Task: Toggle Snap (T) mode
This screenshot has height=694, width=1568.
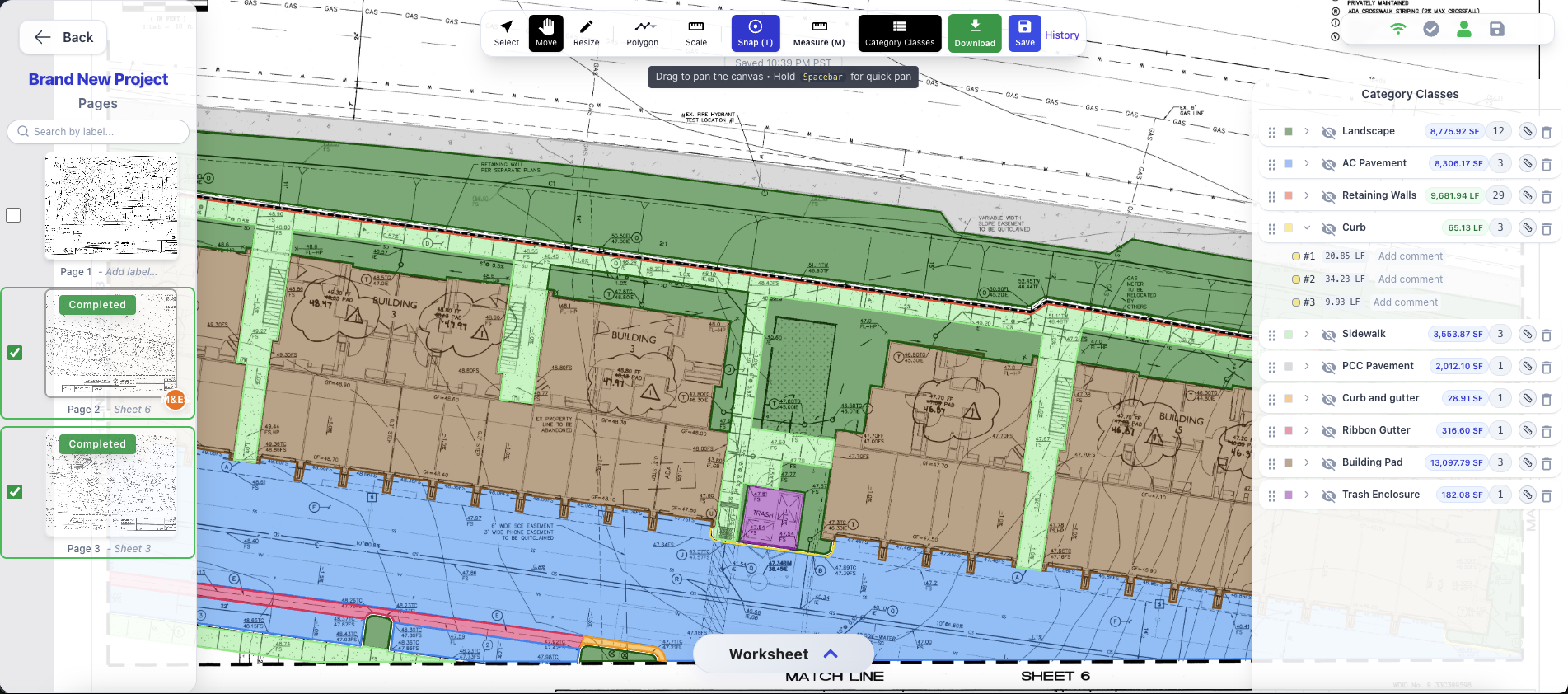Action: [755, 34]
